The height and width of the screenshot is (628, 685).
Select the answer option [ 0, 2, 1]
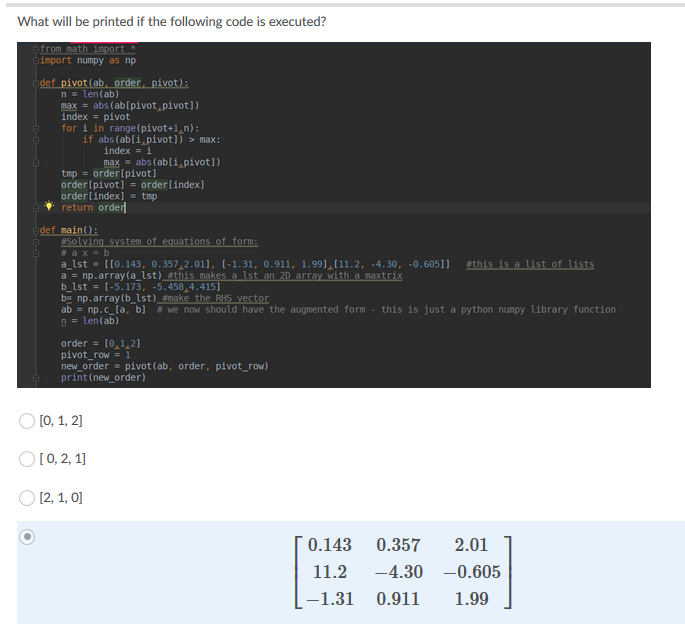pyautogui.click(x=27, y=459)
